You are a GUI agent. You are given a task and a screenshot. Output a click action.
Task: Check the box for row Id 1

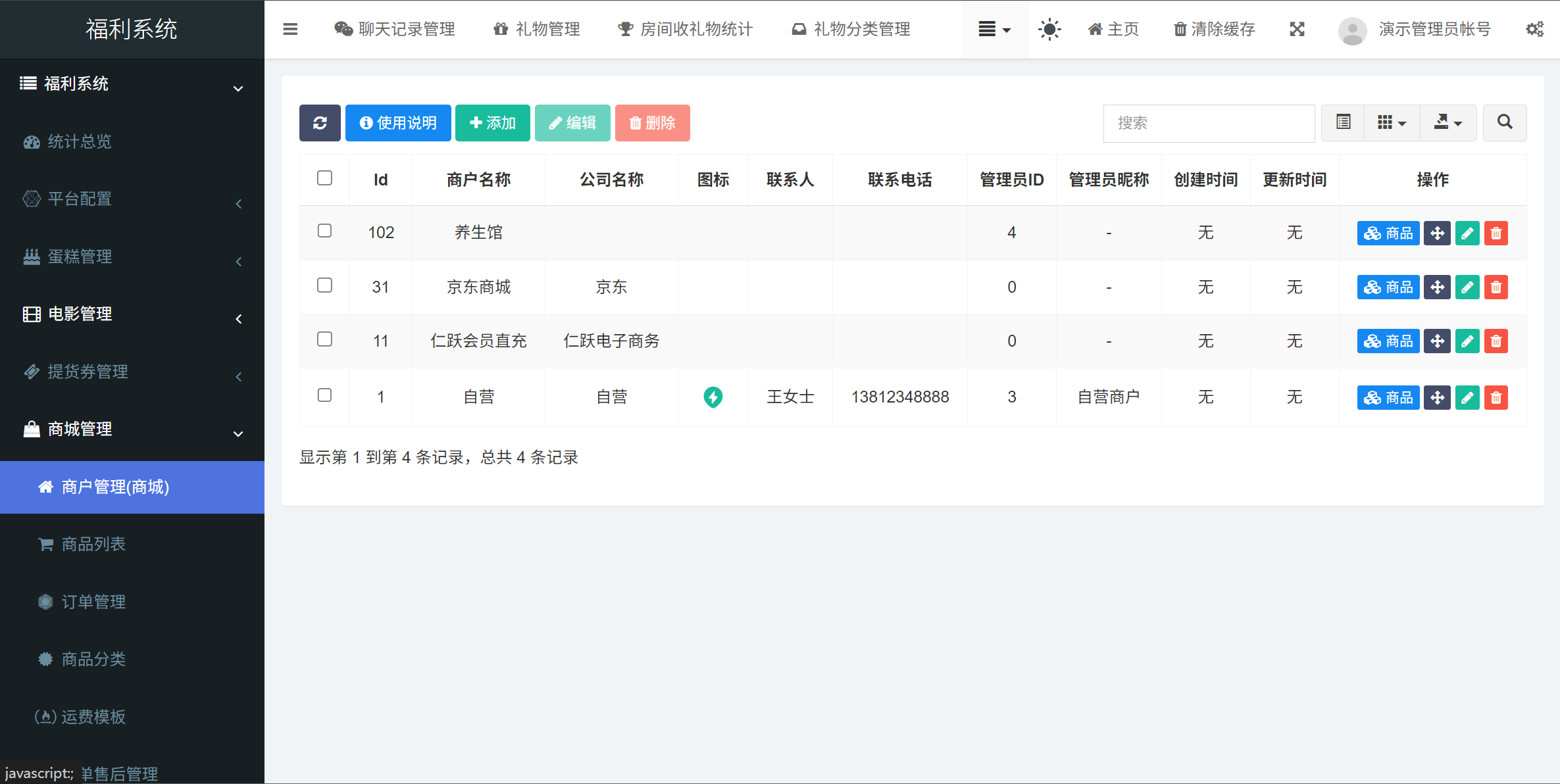coord(324,395)
